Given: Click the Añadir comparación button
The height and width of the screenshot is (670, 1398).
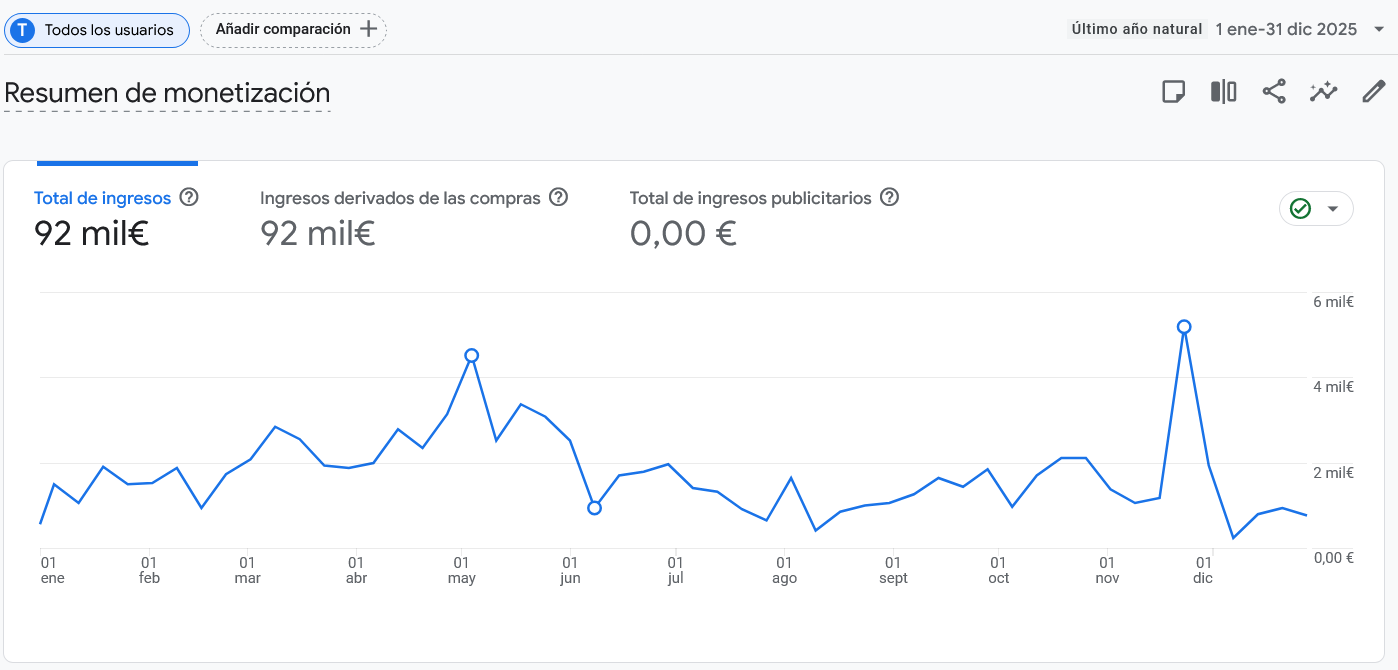Looking at the screenshot, I should click(283, 30).
